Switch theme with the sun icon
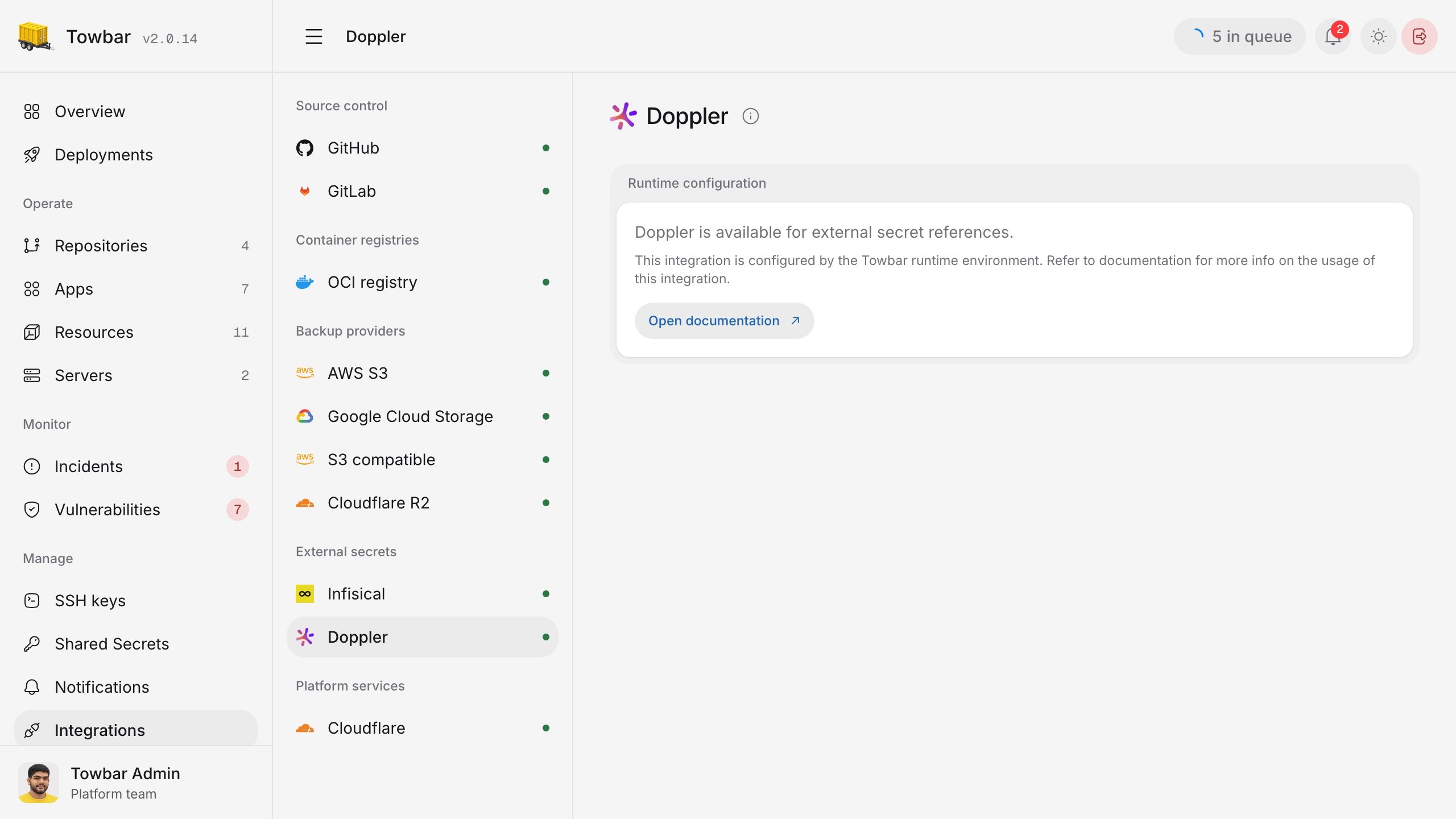Screen dimensions: 1456x819 point(1379,36)
